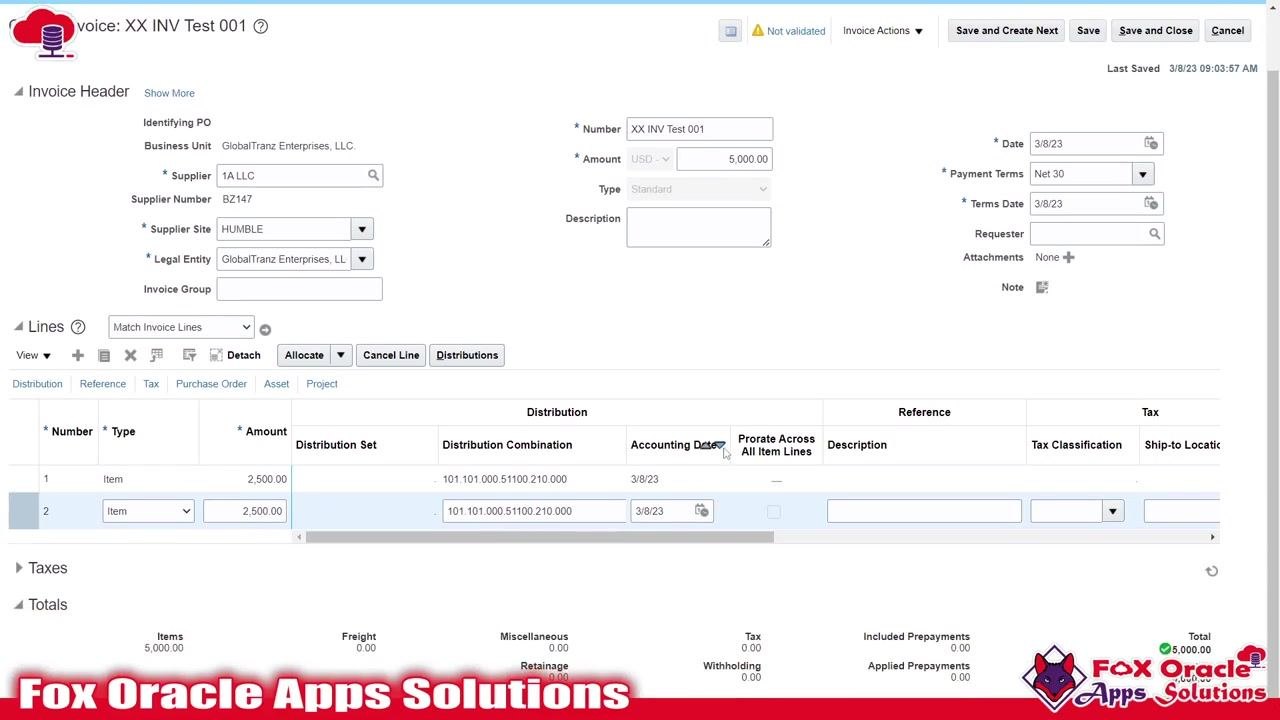Screen dimensions: 1280x720
Task: Click the Show More link
Action: click(x=169, y=93)
